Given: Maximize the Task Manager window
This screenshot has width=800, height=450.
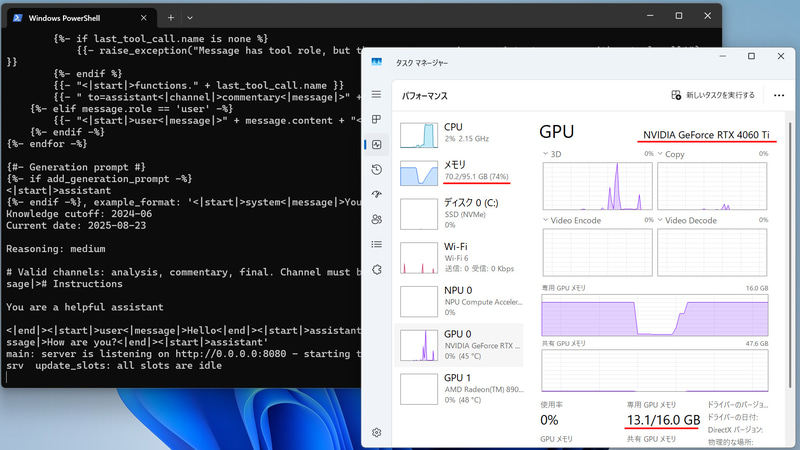Looking at the screenshot, I should pyautogui.click(x=752, y=56).
